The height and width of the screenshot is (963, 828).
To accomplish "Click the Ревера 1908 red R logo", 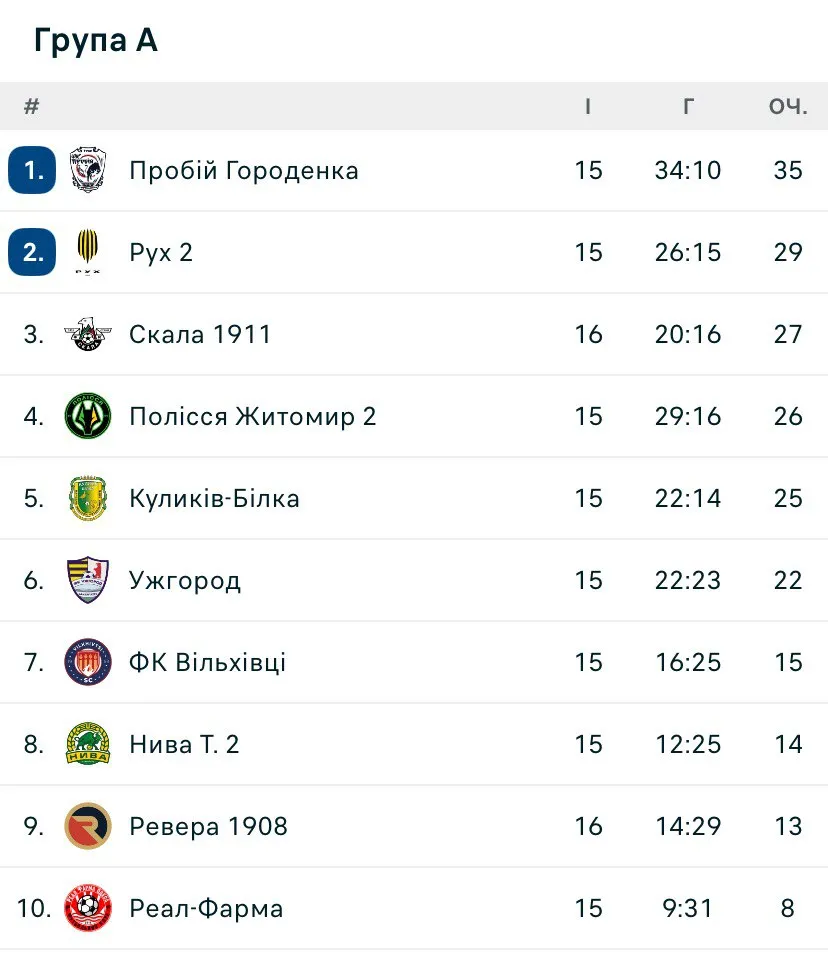I will [88, 826].
